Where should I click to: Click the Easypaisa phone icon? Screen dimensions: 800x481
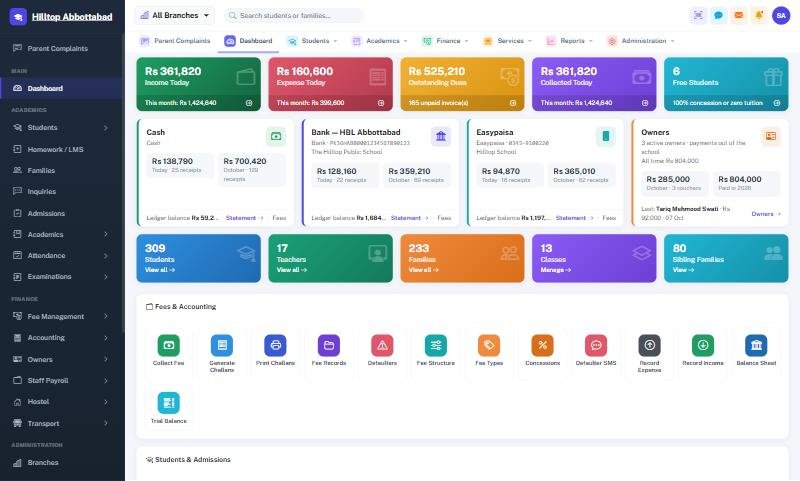pos(606,136)
